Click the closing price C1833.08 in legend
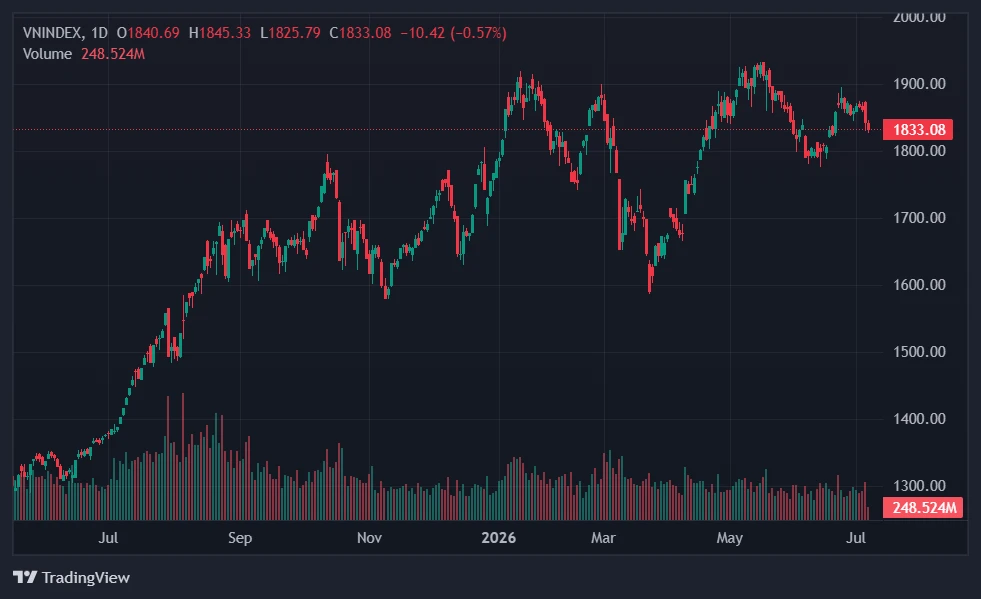Viewport: 981px width, 599px height. pos(360,33)
